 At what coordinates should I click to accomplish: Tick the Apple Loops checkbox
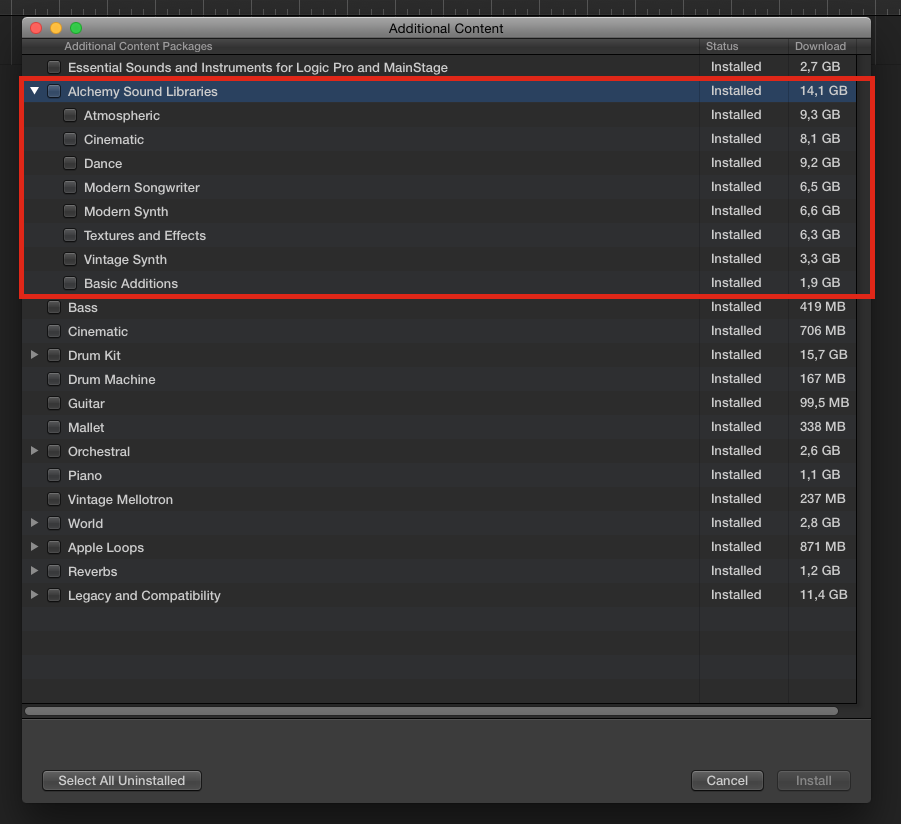tap(54, 547)
